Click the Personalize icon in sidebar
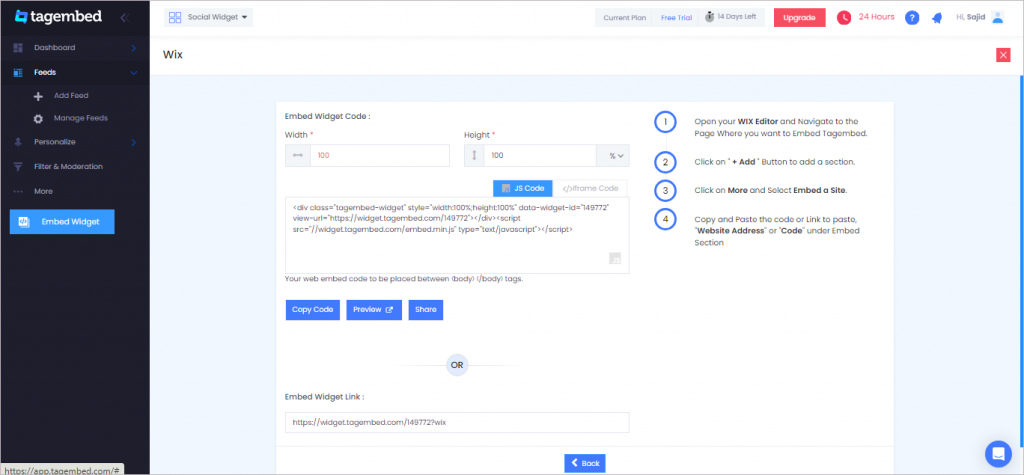 pos(18,142)
